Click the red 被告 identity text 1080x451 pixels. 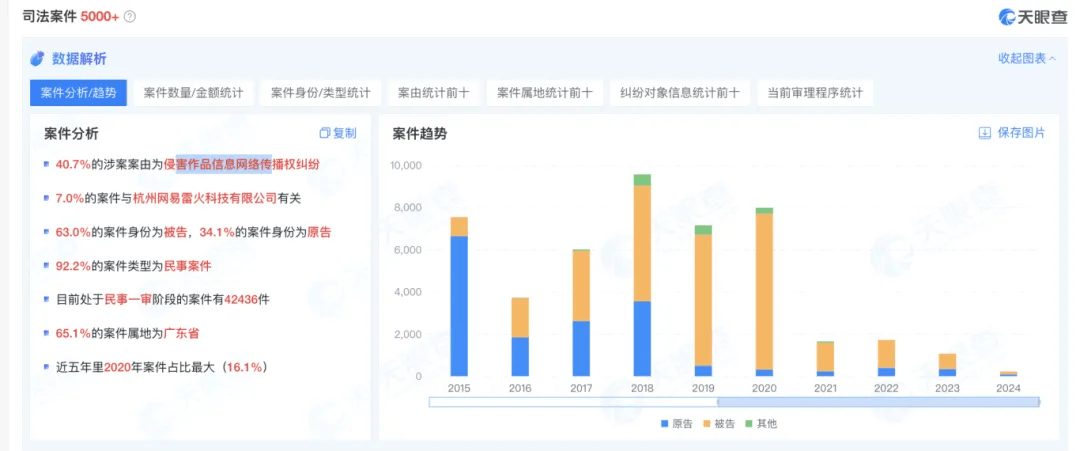tap(174, 232)
